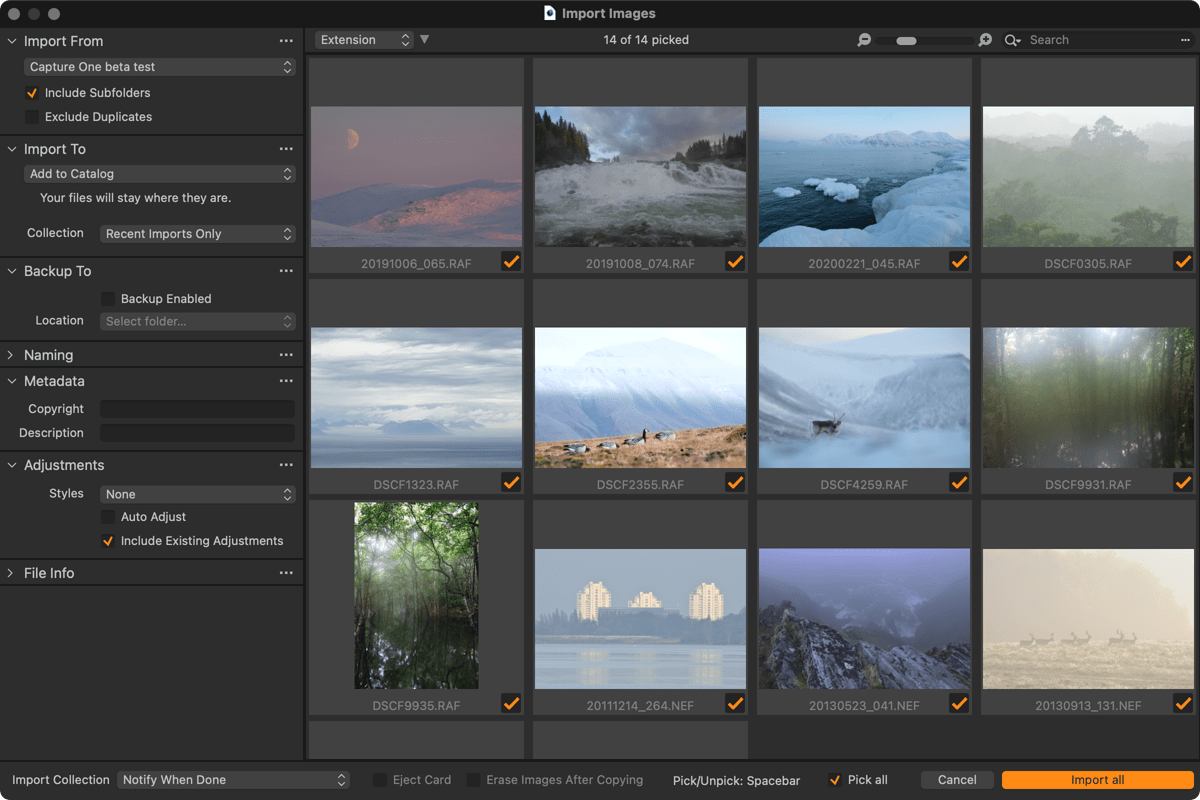
Task: Click the "14 of 14 picked" status text
Action: (646, 40)
